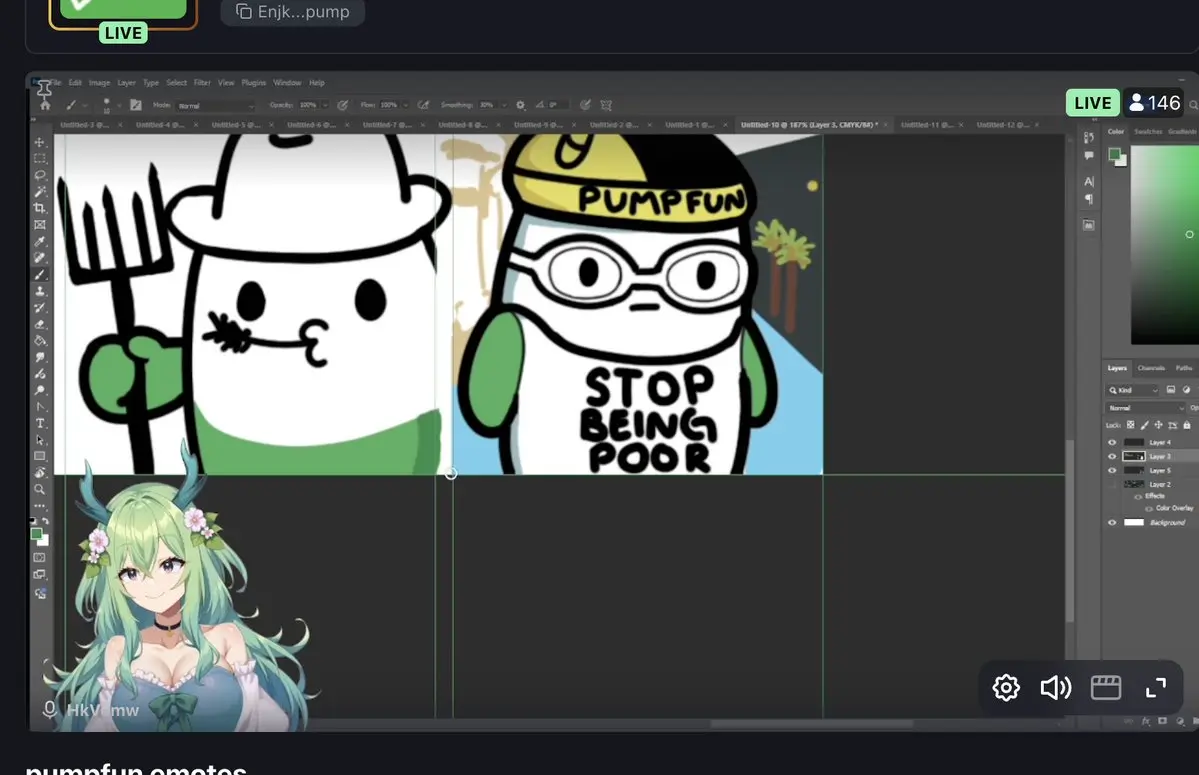Open layer filter Kind dropdown
This screenshot has height=775, width=1199.
tap(1133, 390)
